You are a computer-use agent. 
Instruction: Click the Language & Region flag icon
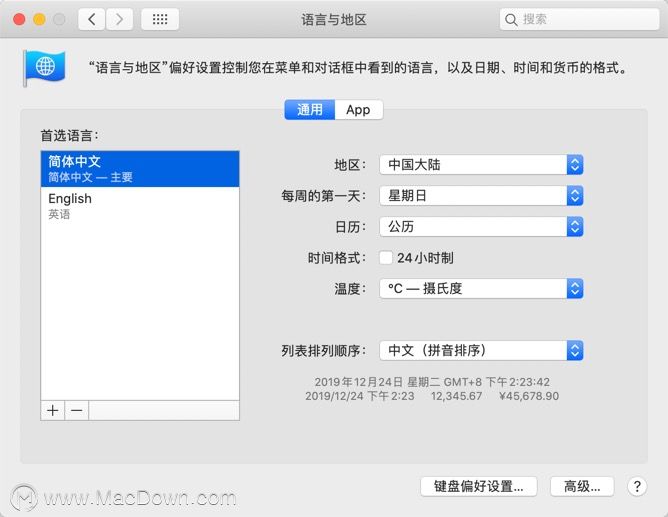[x=45, y=68]
